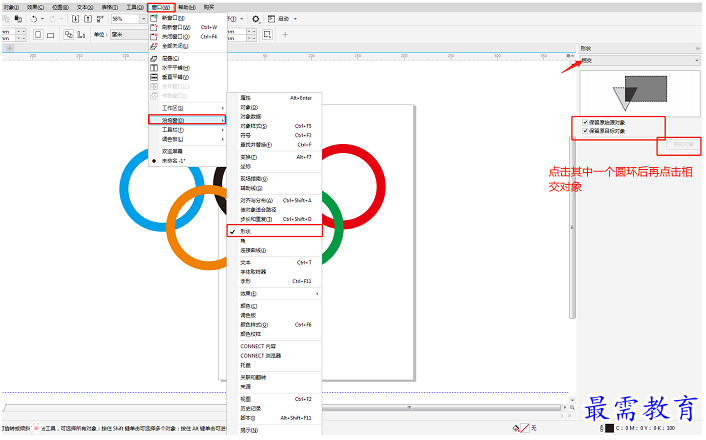Open the 相交 shaping mode dropdown in the docker
Image resolution: width=706 pixels, height=440 pixels.
(640, 60)
